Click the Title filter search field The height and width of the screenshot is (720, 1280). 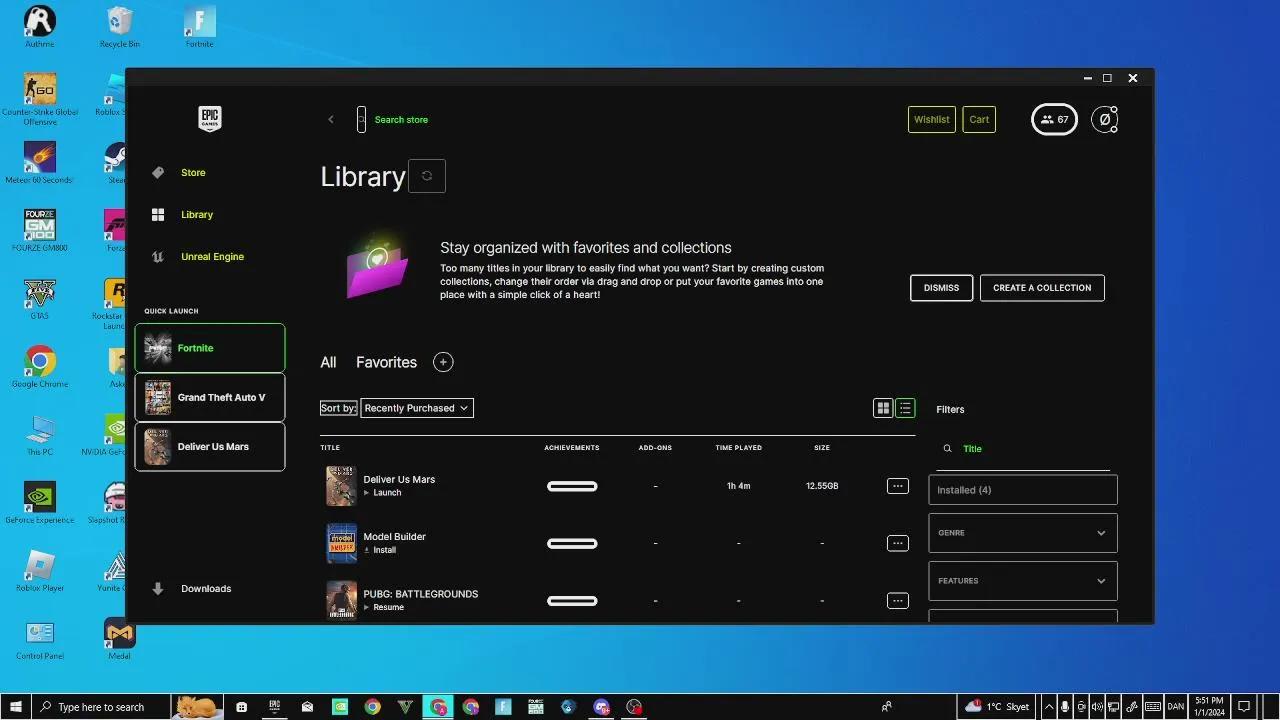[1030, 449]
